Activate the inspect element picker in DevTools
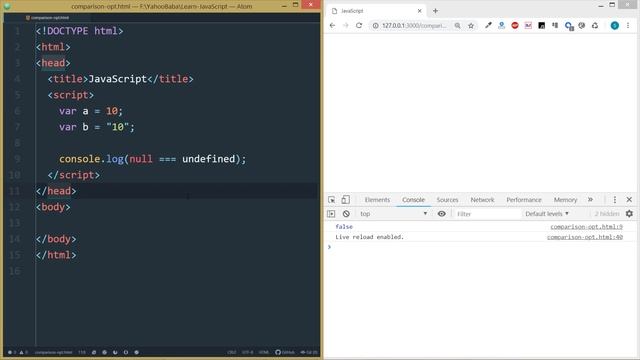640x360 pixels. (x=331, y=200)
